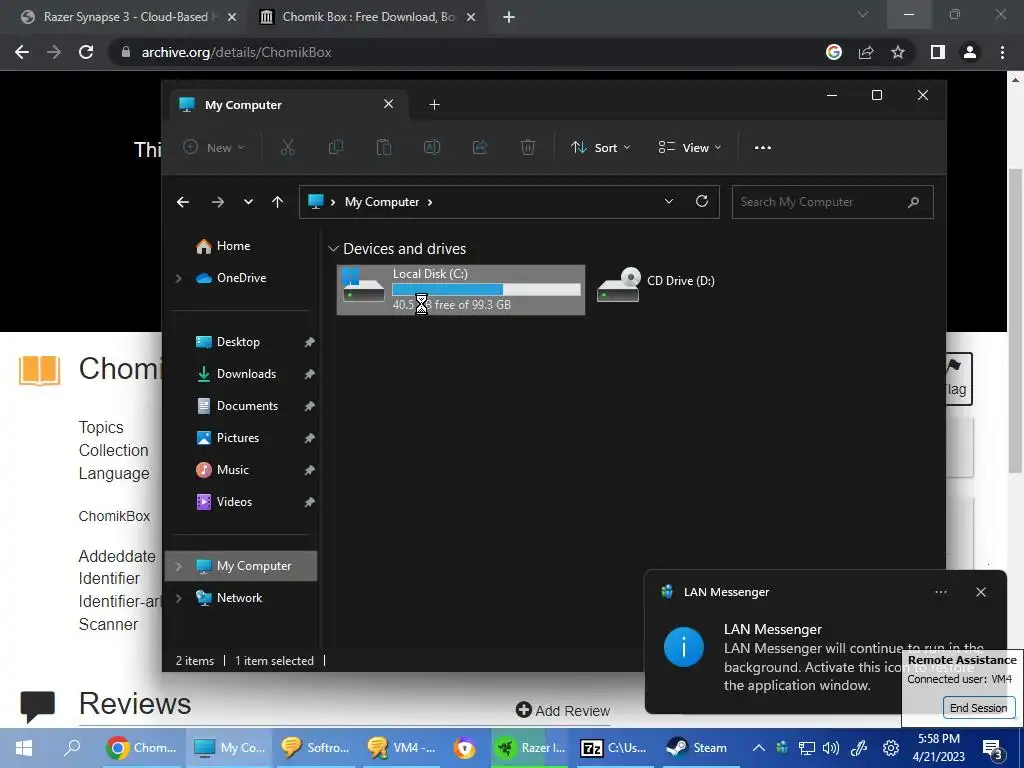
Task: Open Razer taskbar application
Action: click(530, 748)
